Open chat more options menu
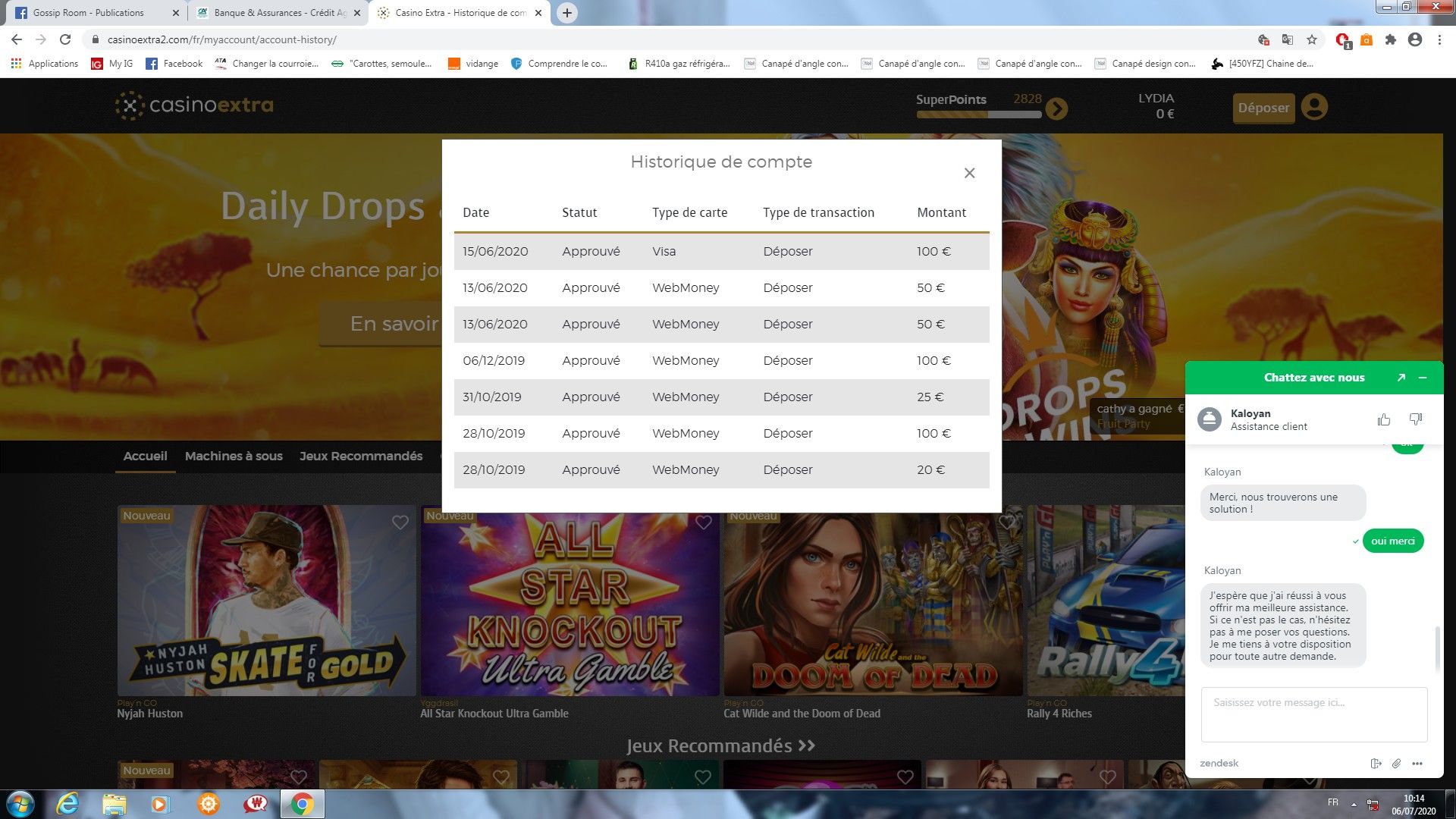Image resolution: width=1456 pixels, height=819 pixels. click(1417, 764)
